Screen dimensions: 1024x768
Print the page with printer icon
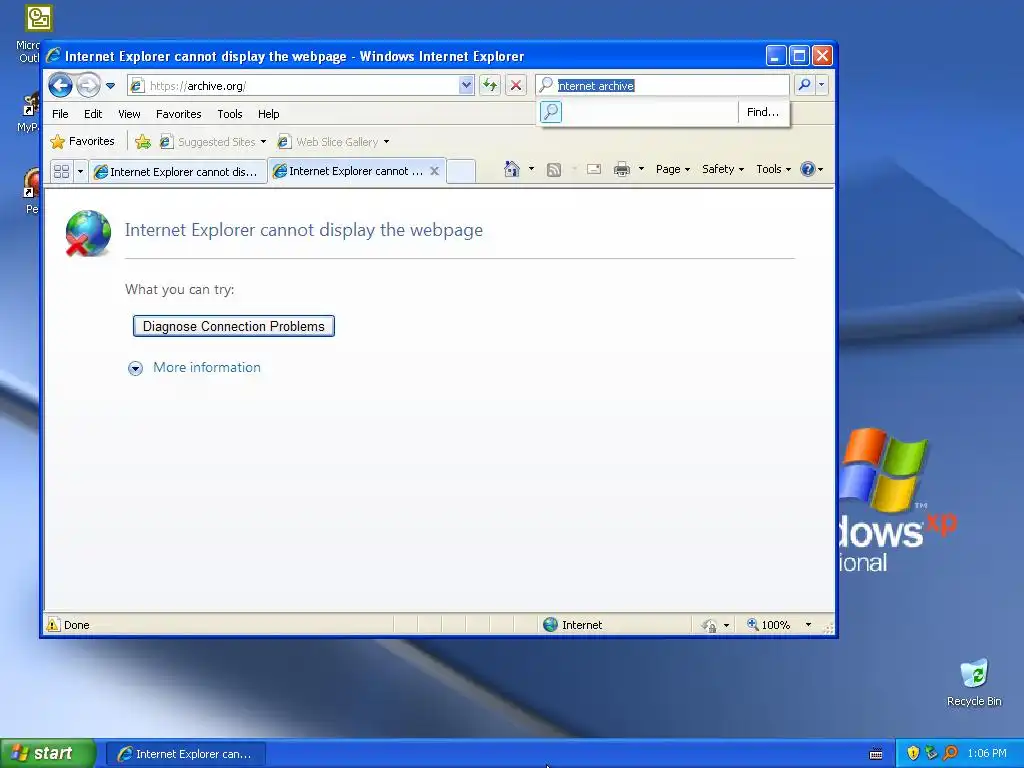(622, 169)
